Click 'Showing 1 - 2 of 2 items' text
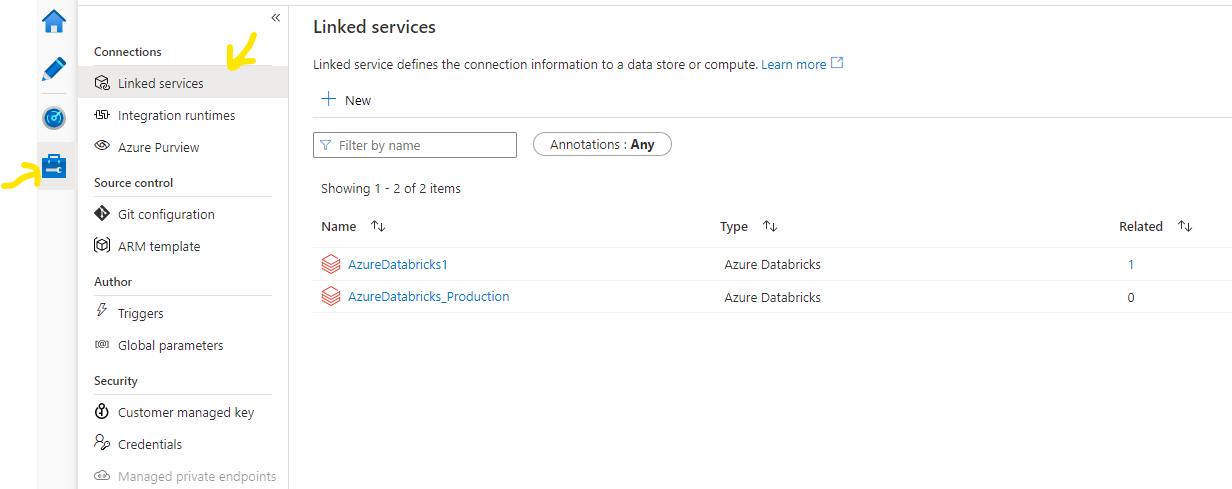Screen dimensions: 1232x489 pyautogui.click(x=391, y=188)
